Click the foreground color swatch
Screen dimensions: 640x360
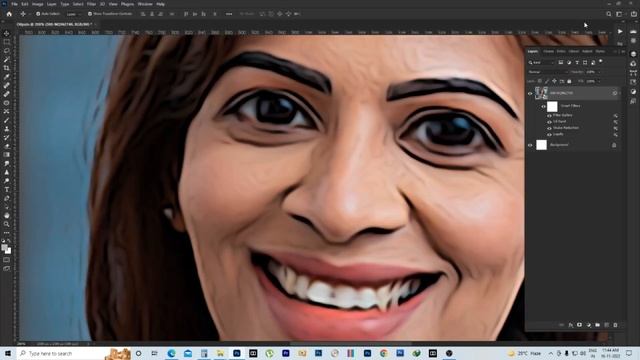(x=4, y=247)
